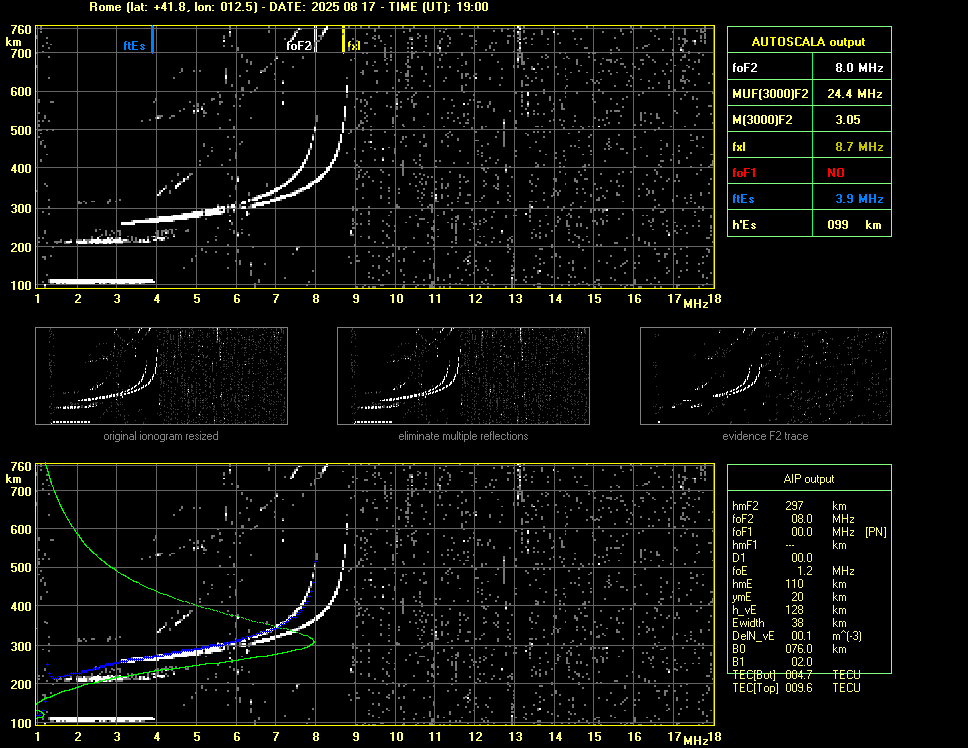The image size is (968, 748).
Task: Click the MHz axis label on upper ionogram
Action: (x=695, y=304)
